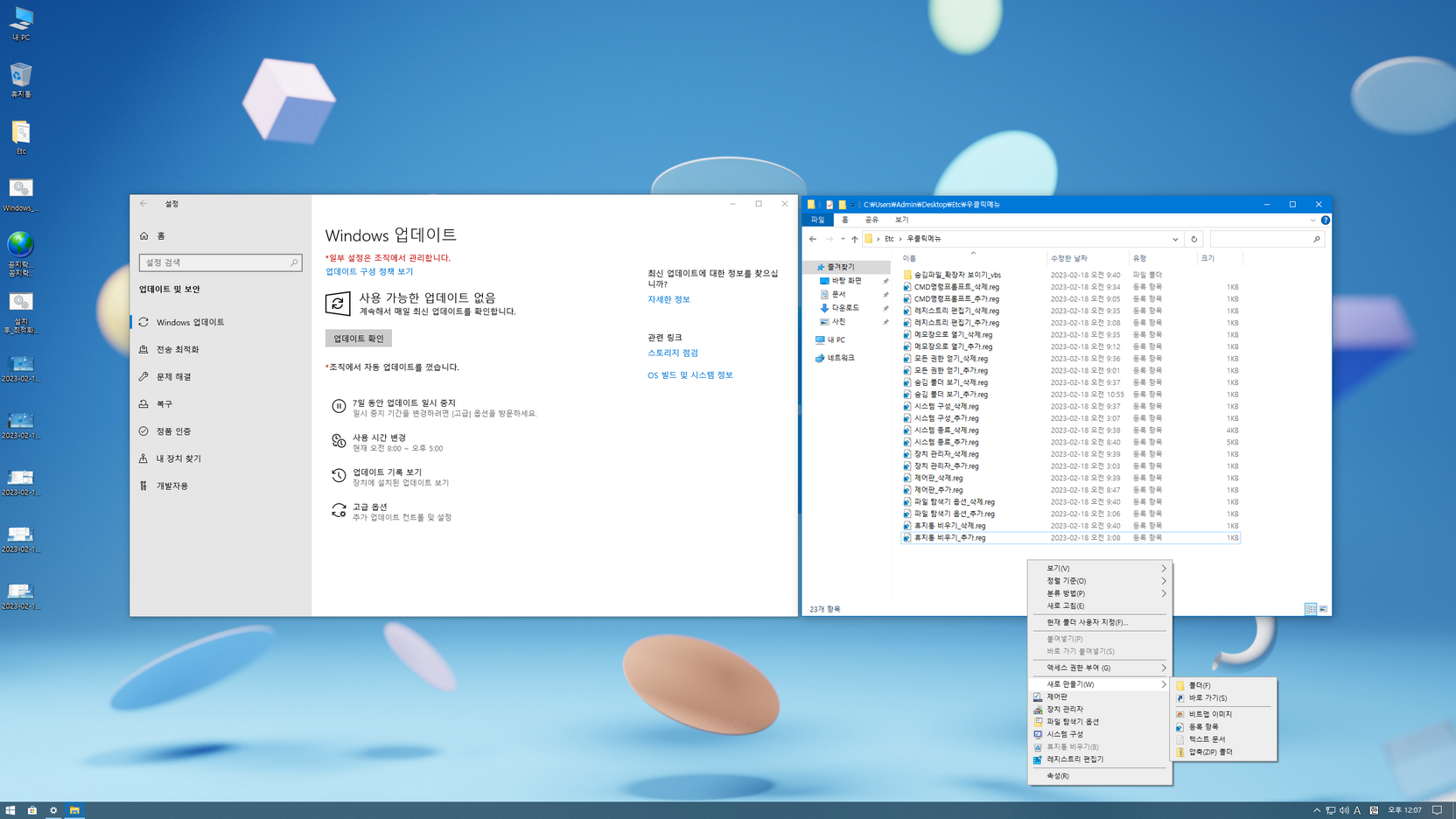The height and width of the screenshot is (819, 1456).
Task: Switch Explorer to large icons view
Action: 1323,609
